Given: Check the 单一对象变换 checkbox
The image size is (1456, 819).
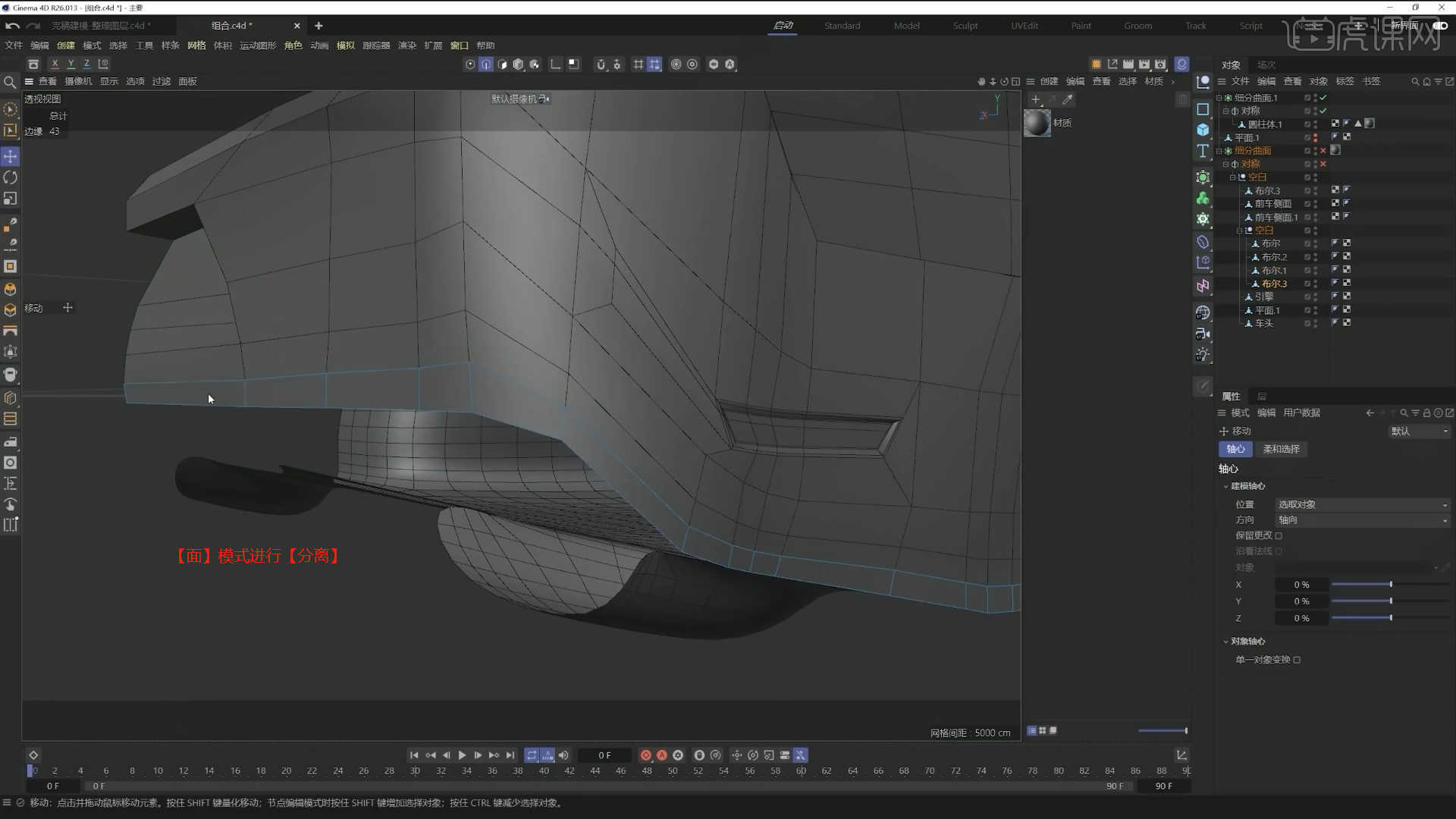Looking at the screenshot, I should 1297,660.
